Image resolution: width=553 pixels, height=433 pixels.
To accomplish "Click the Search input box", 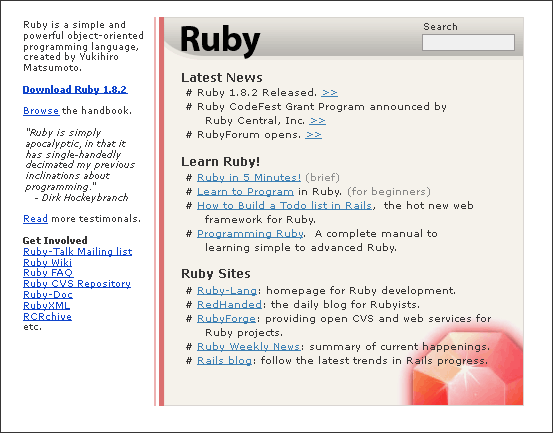I will [468, 42].
